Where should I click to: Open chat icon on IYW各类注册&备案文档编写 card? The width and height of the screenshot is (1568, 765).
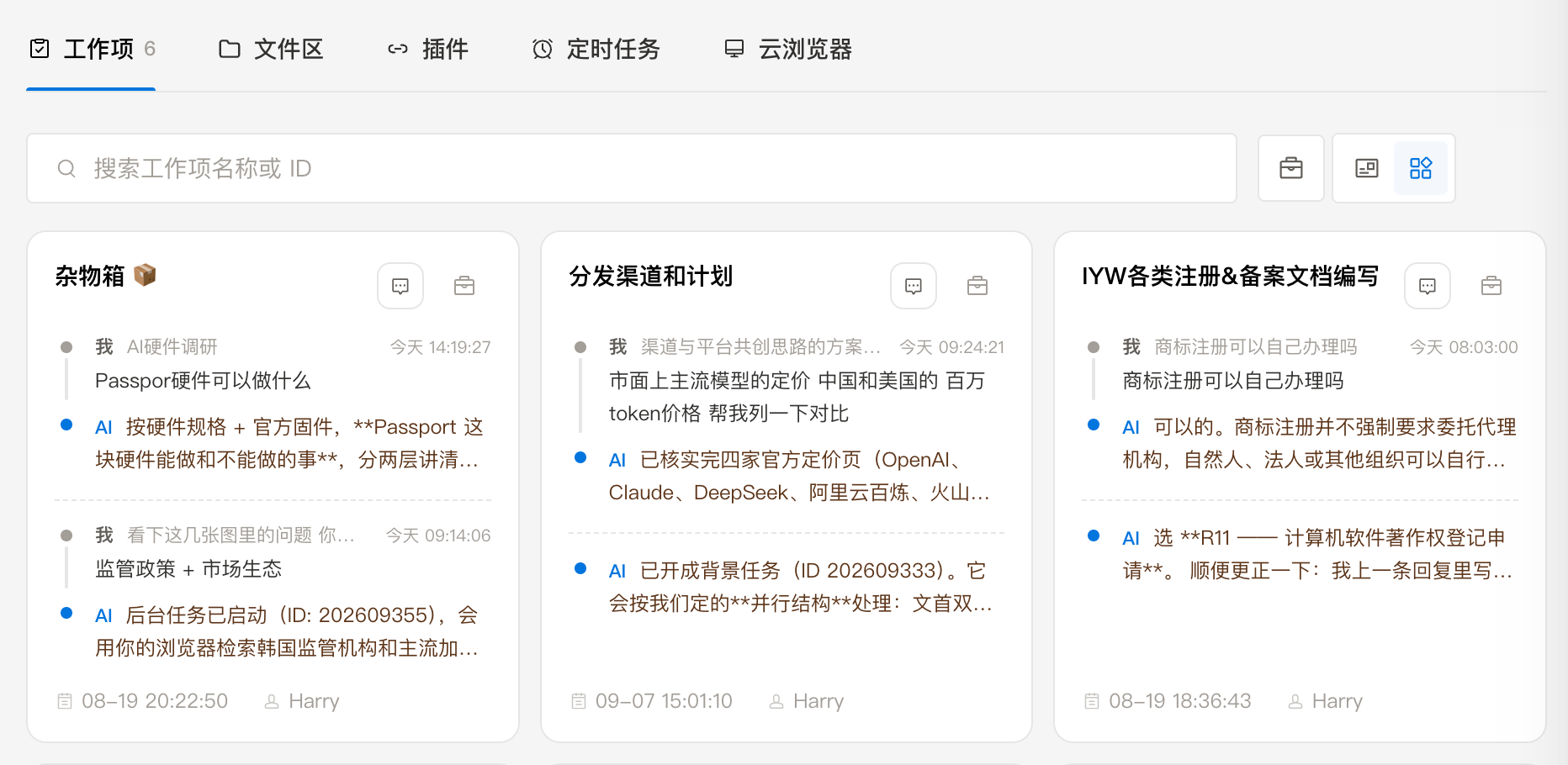coord(1428,286)
